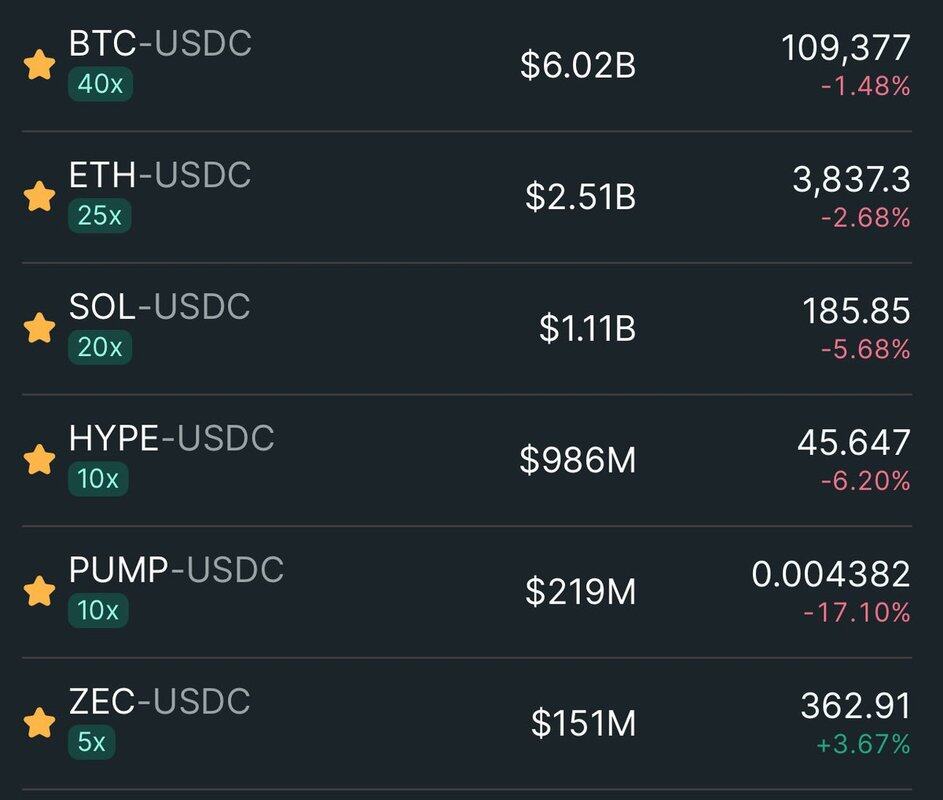
Task: Click BTC price 109,377
Action: tap(846, 47)
